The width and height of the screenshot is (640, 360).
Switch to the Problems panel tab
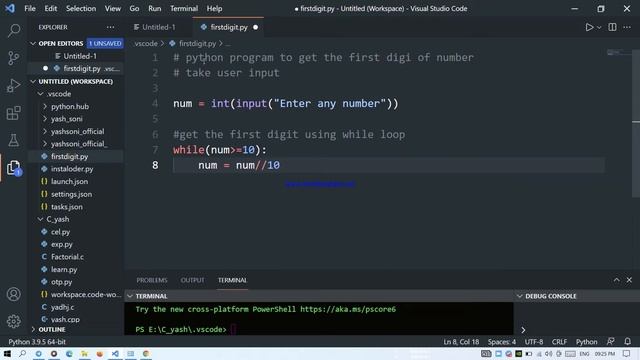click(x=152, y=280)
